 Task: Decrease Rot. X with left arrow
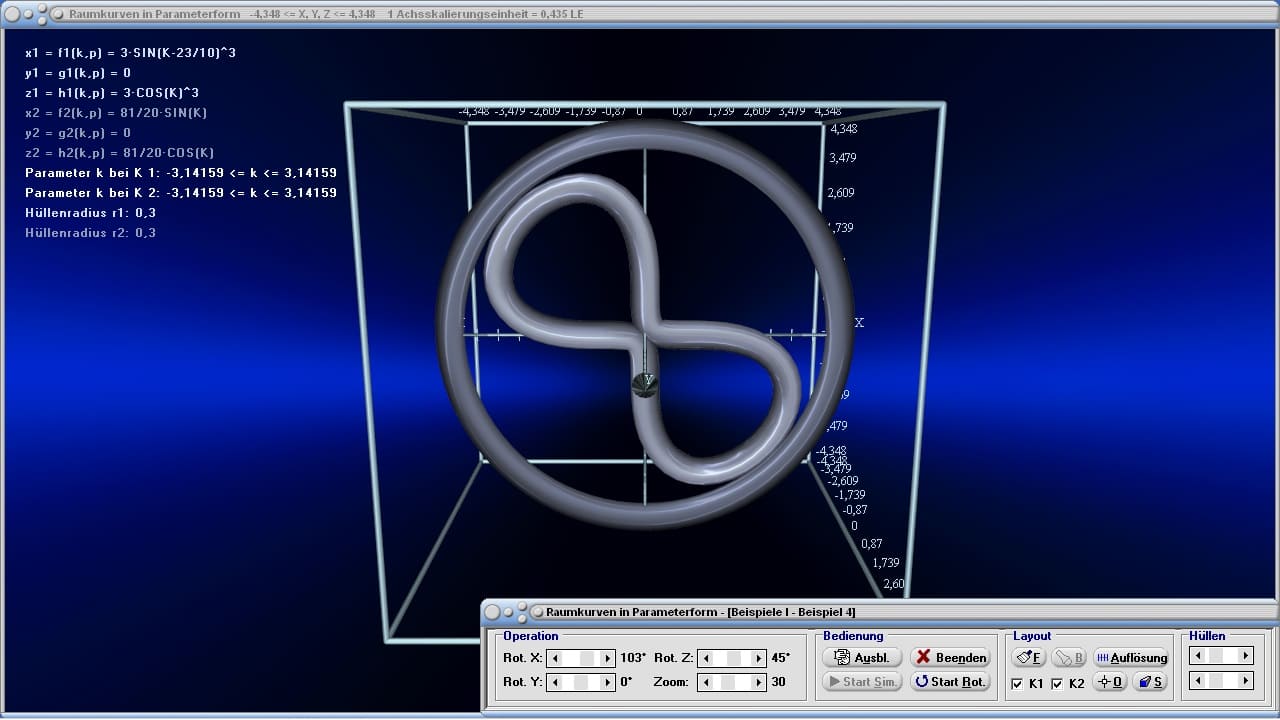(x=554, y=658)
